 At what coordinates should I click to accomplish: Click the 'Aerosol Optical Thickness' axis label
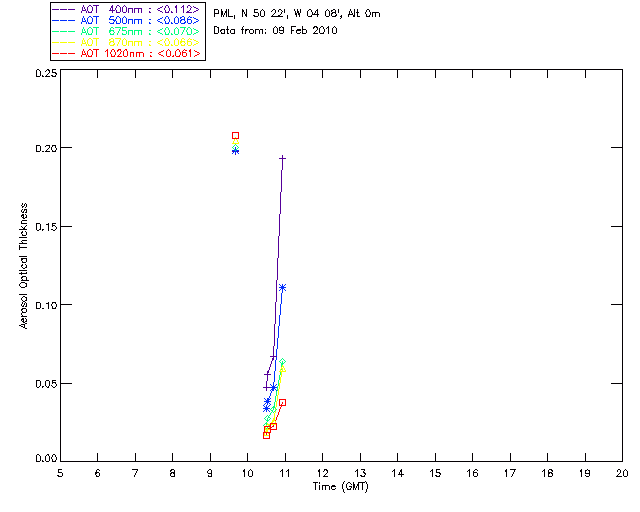24,266
